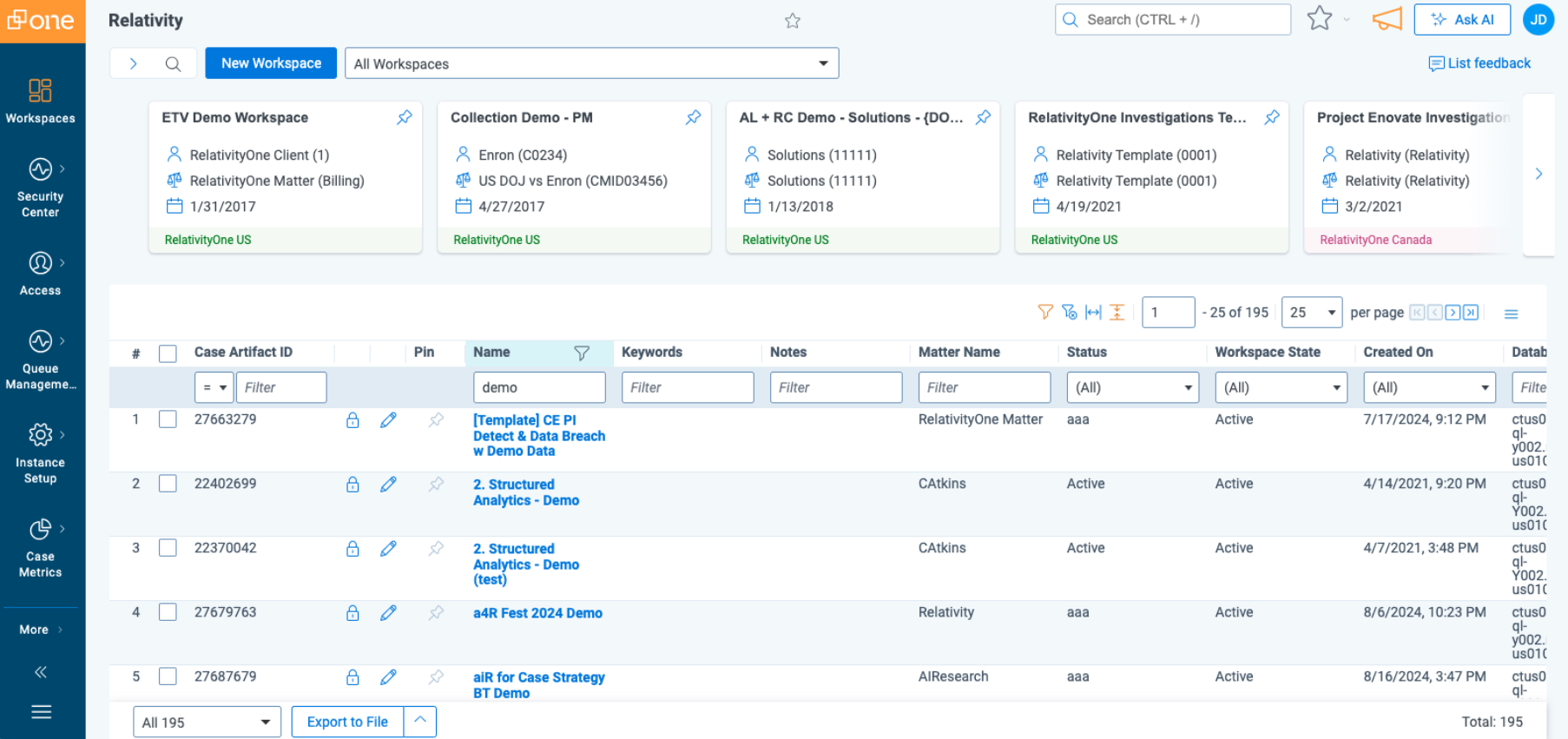
Task: Expand the panel with chevron by search
Action: coord(133,63)
